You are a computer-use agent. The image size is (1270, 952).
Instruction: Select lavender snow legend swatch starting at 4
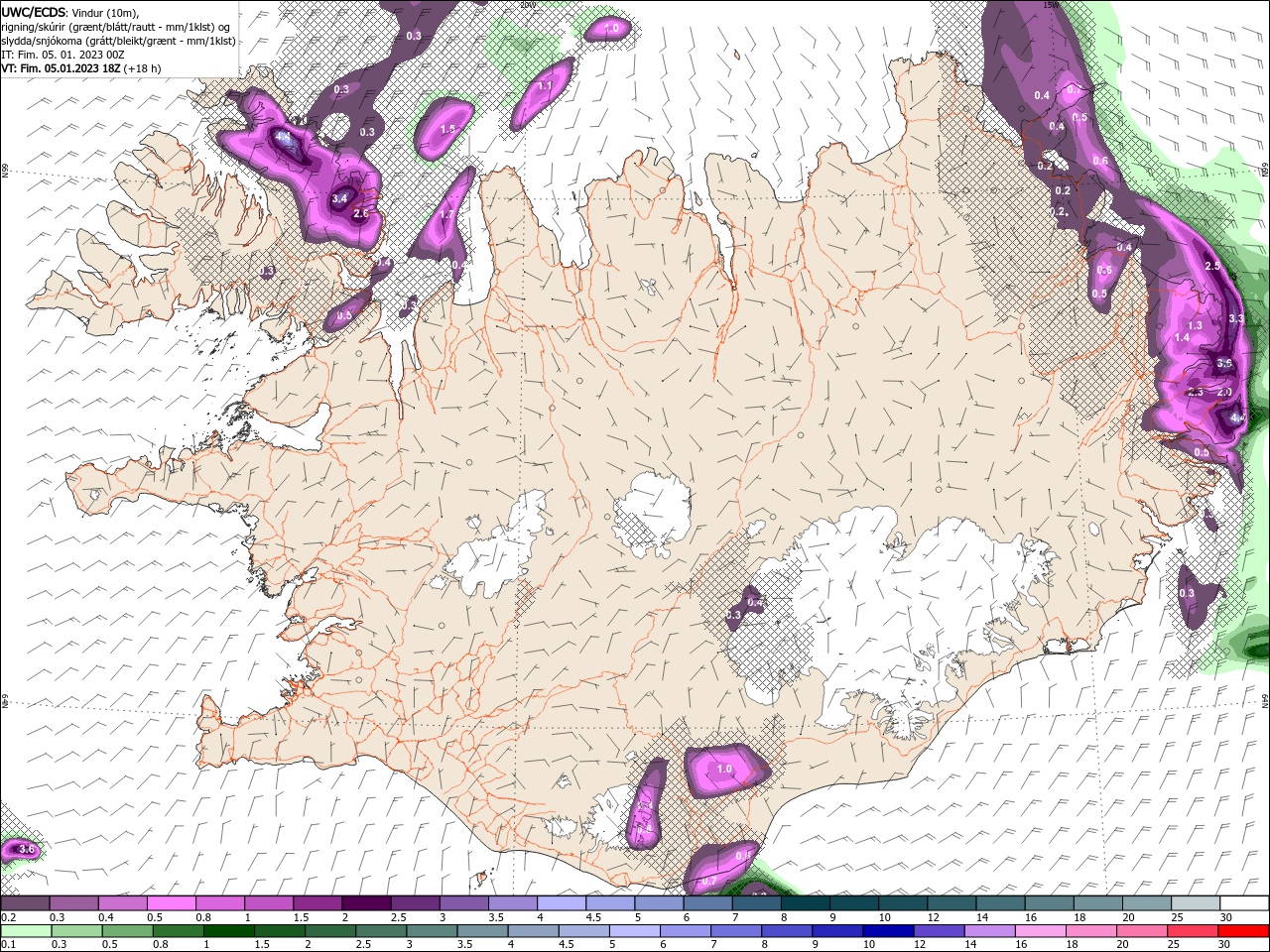tap(562, 903)
